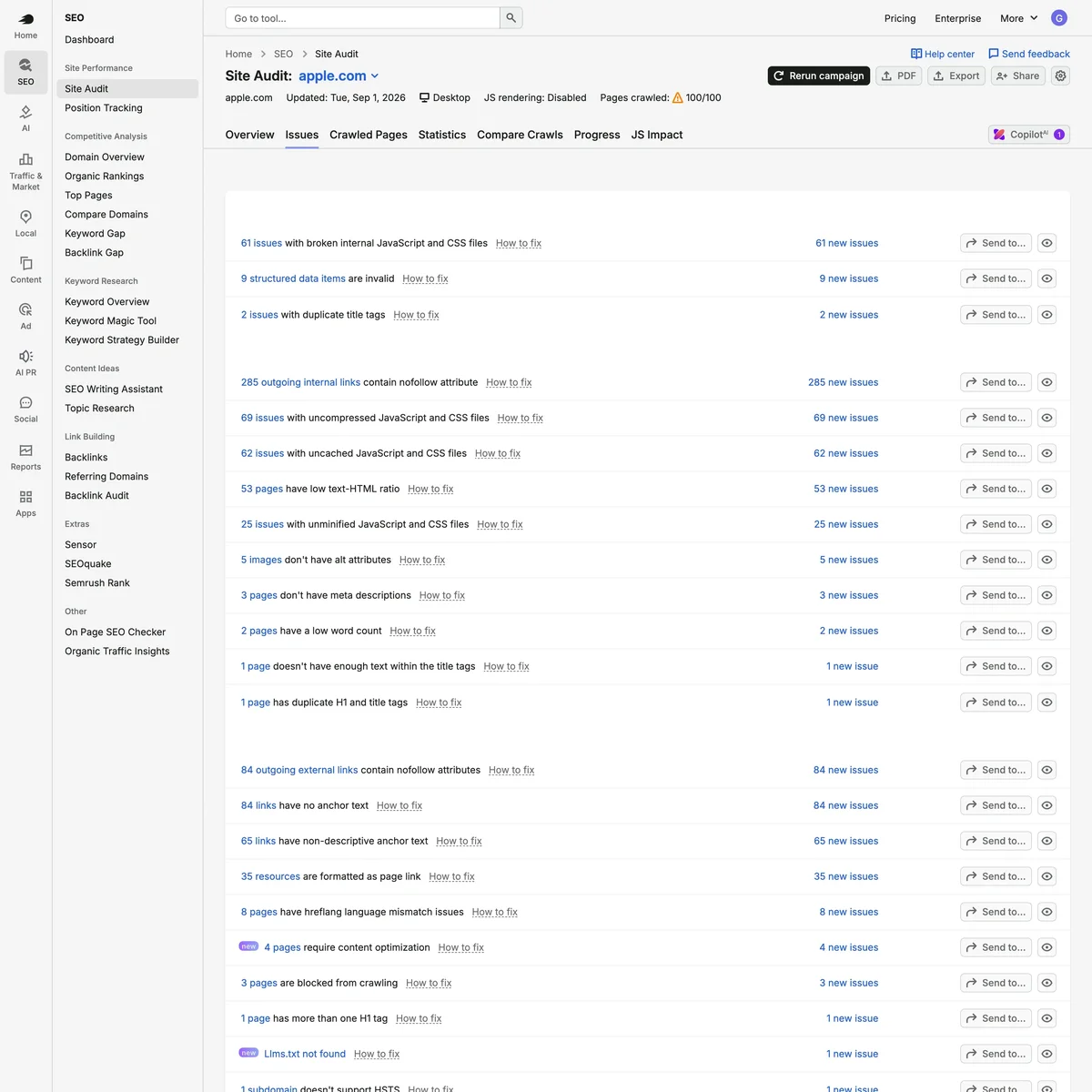
Task: Click the Share button
Action: (x=1018, y=76)
